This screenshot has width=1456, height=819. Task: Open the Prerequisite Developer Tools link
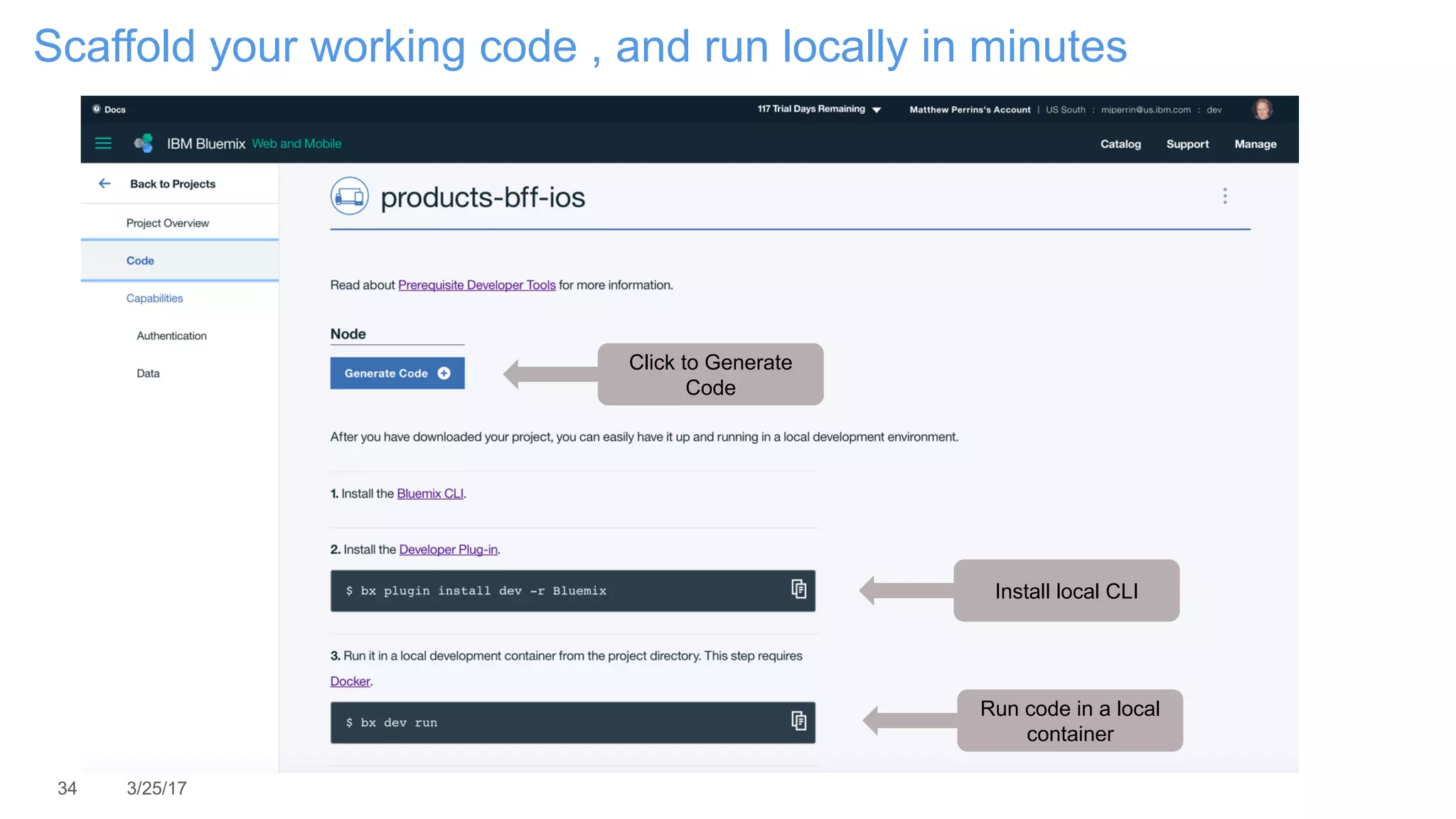coord(476,285)
